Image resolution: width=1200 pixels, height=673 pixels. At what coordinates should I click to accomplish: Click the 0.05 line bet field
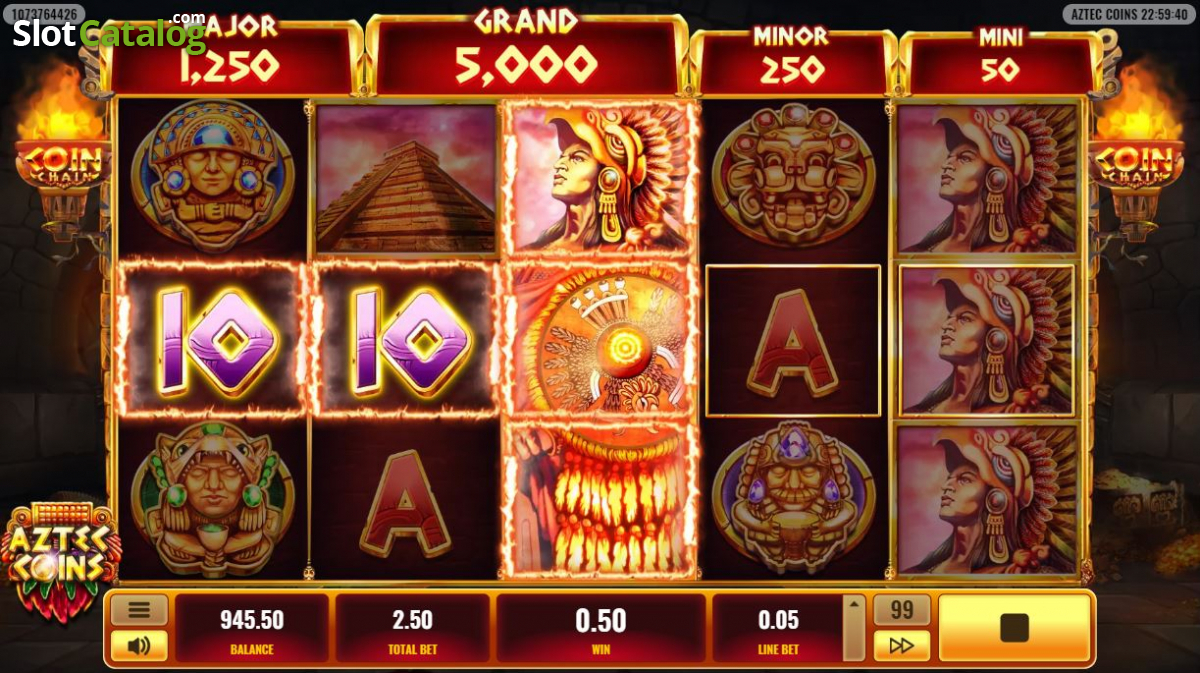[778, 628]
